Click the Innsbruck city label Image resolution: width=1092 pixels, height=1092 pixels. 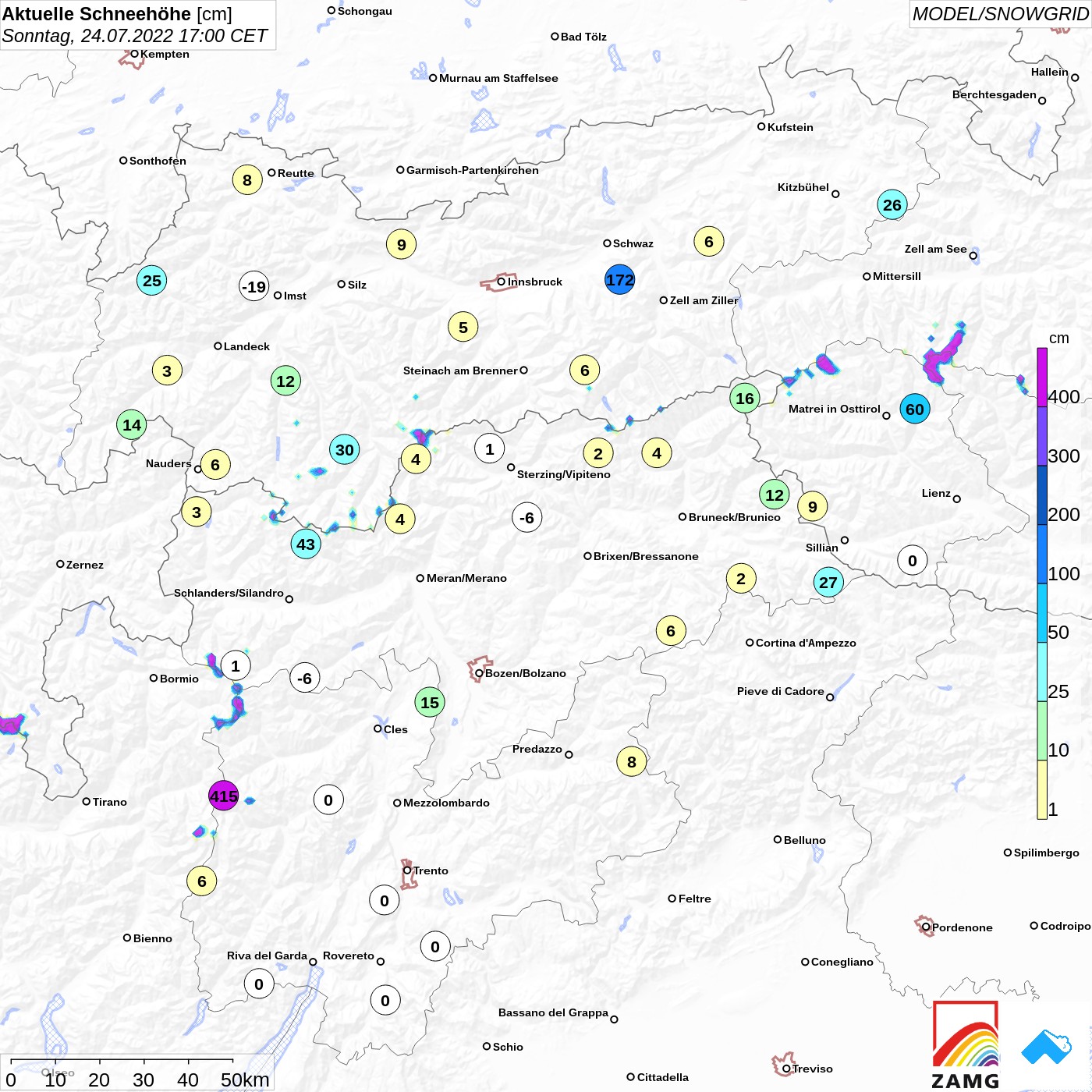click(534, 282)
